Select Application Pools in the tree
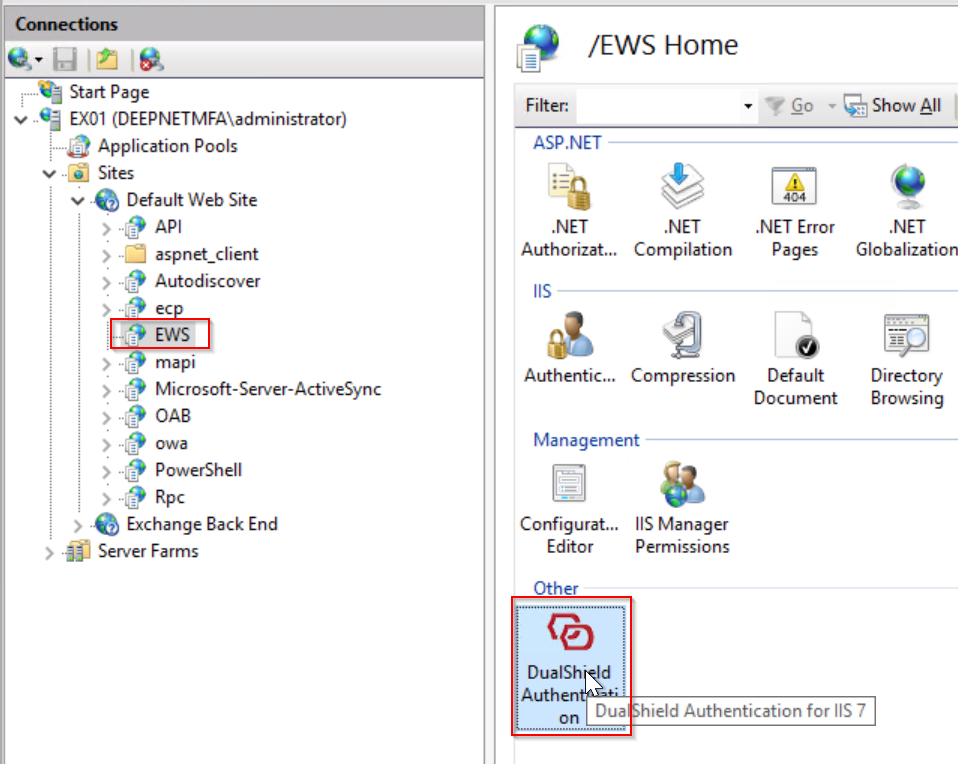The image size is (958, 764). (167, 146)
